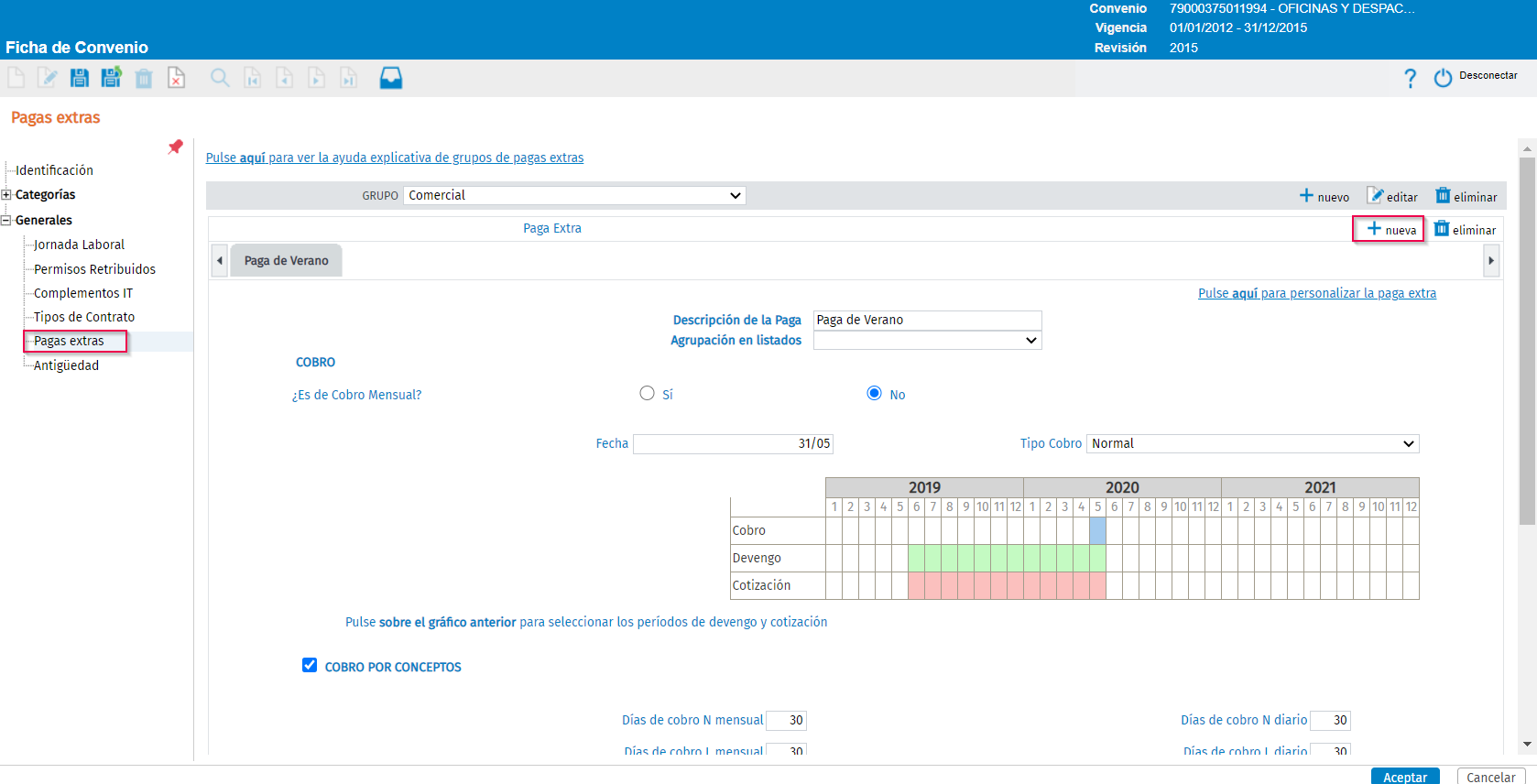1537x784 pixels.
Task: Go to last record icon
Action: (x=349, y=78)
